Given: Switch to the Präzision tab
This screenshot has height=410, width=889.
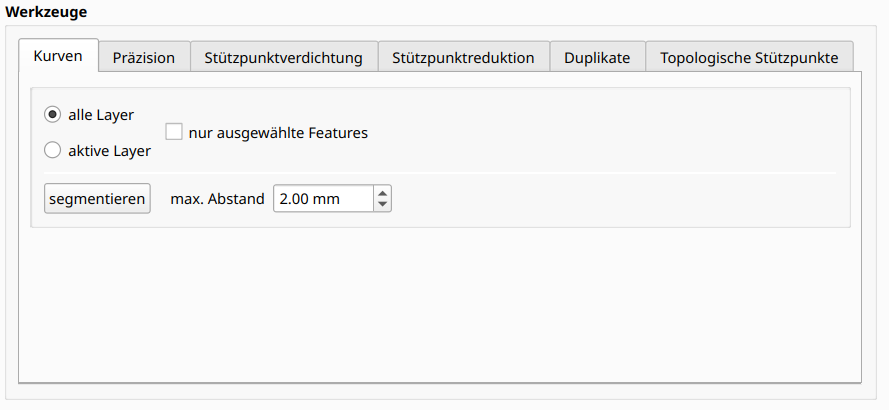Looking at the screenshot, I should (x=143, y=58).
